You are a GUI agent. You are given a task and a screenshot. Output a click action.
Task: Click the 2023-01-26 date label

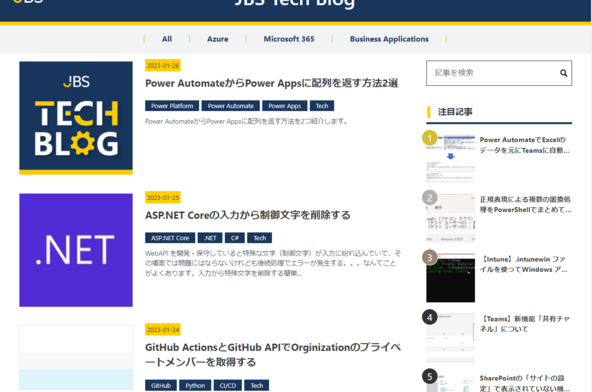click(x=163, y=65)
